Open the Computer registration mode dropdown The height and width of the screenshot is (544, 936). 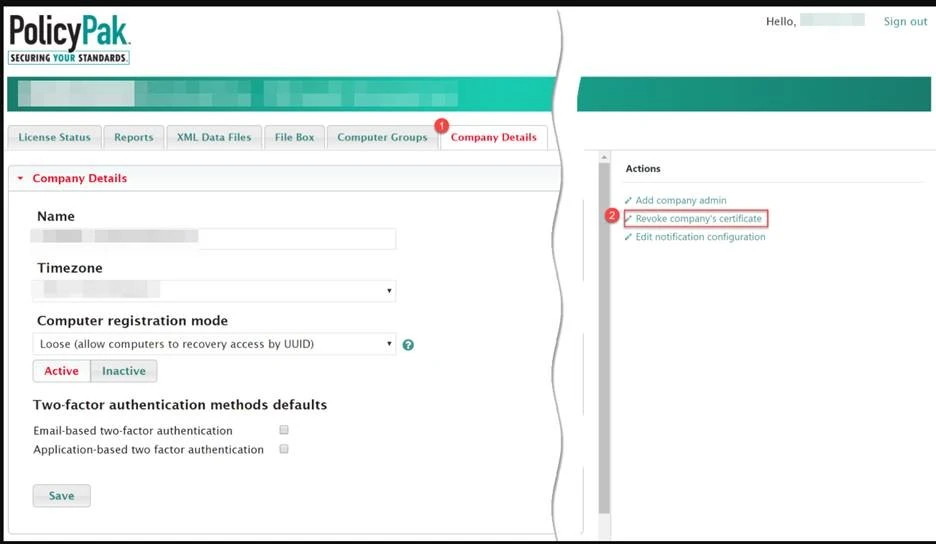coord(214,344)
